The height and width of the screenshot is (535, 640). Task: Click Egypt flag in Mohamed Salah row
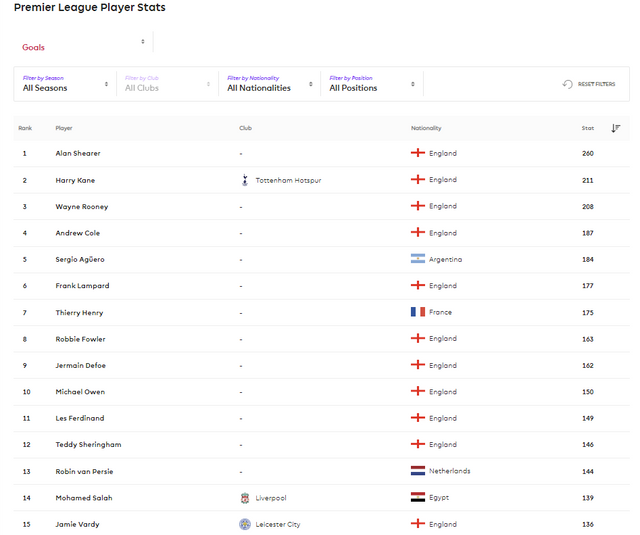coord(418,498)
